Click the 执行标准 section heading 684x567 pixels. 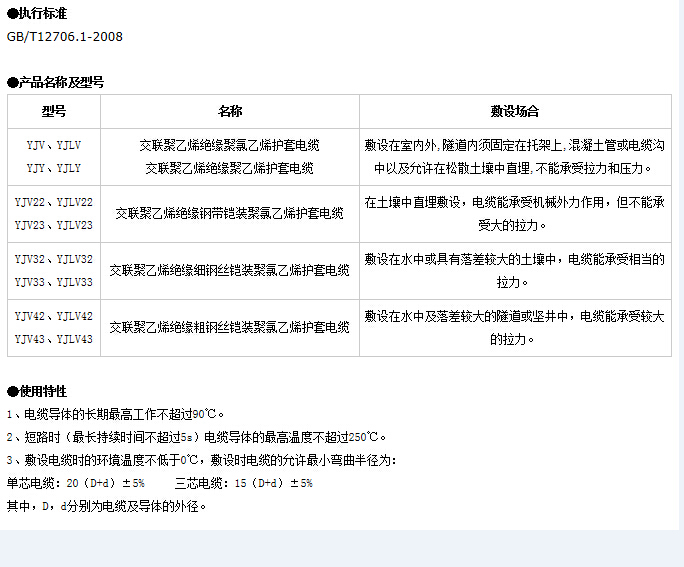[x=44, y=13]
